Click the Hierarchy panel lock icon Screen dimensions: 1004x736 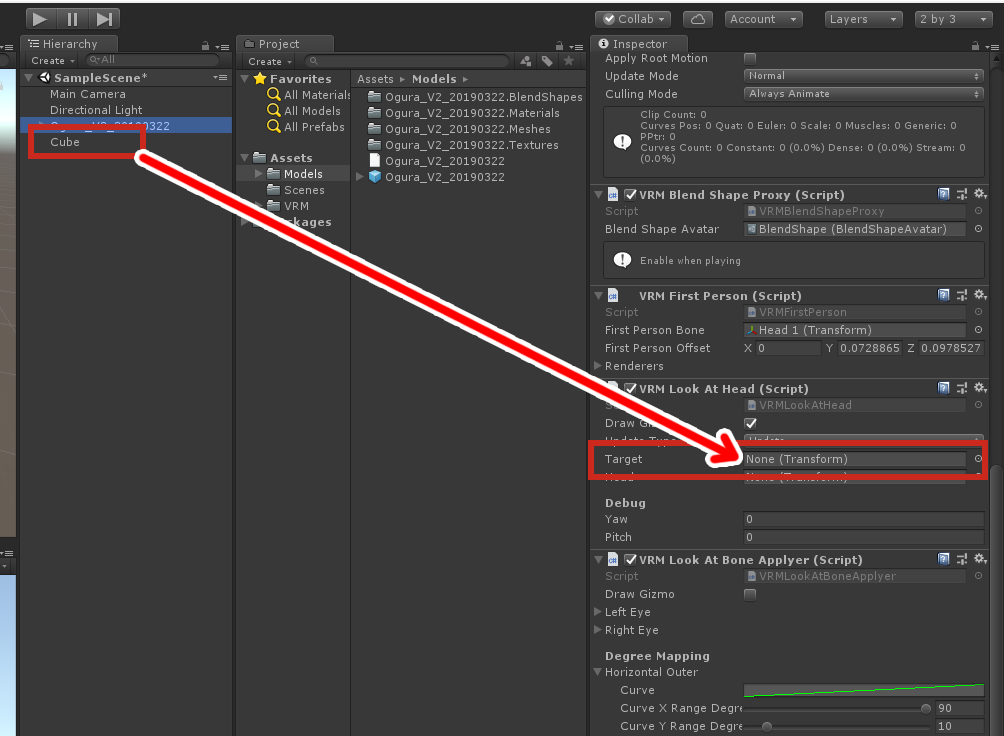[206, 46]
